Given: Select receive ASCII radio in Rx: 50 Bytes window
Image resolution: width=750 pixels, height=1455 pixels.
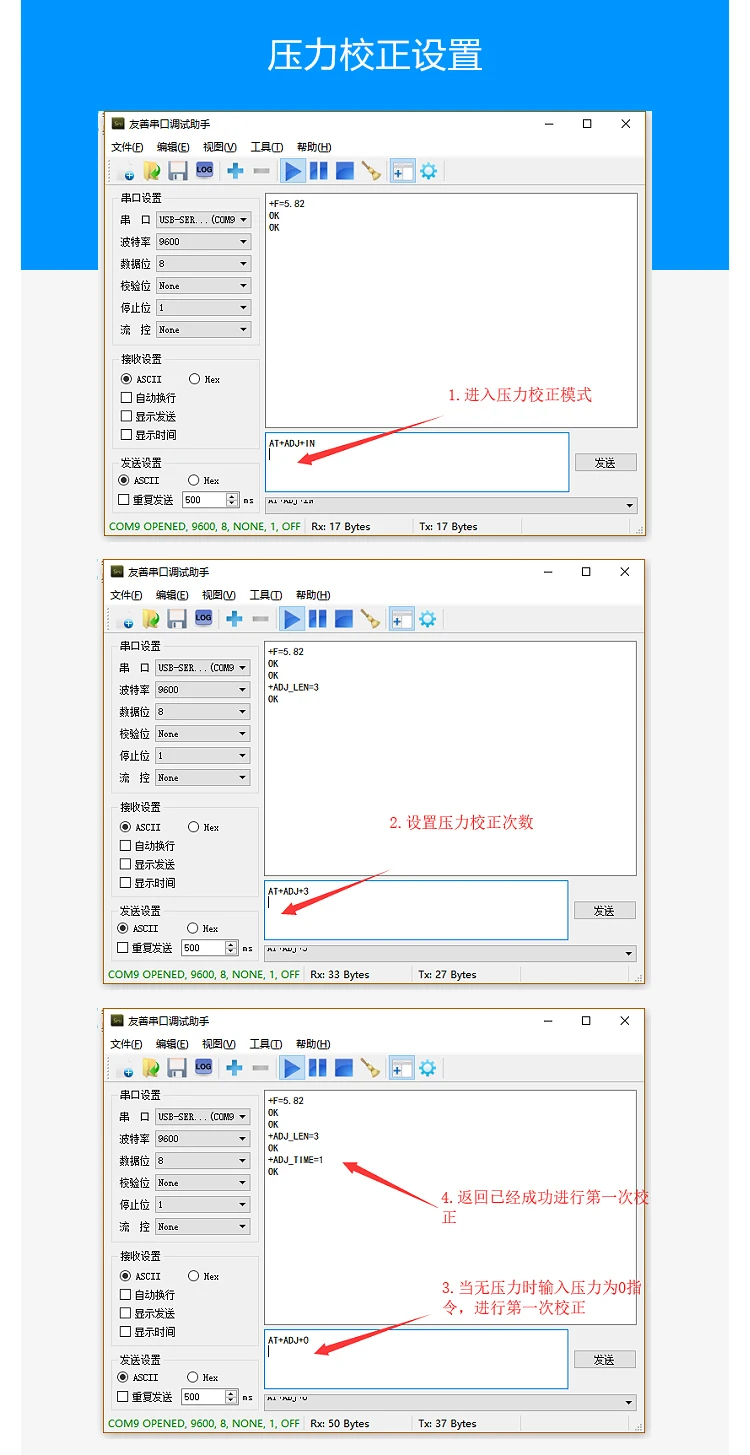Looking at the screenshot, I should [125, 1276].
